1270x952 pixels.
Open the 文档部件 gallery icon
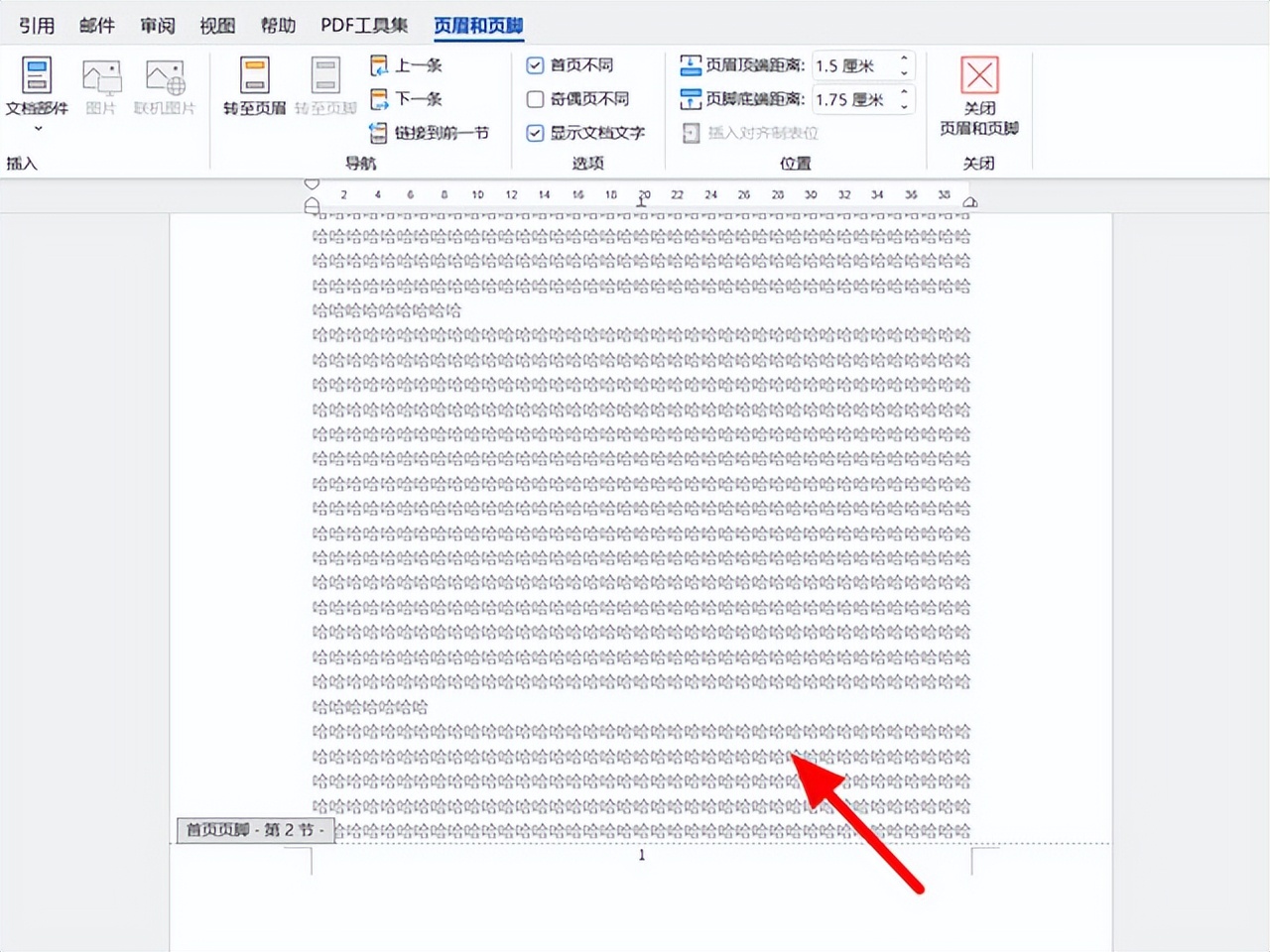[x=36, y=74]
